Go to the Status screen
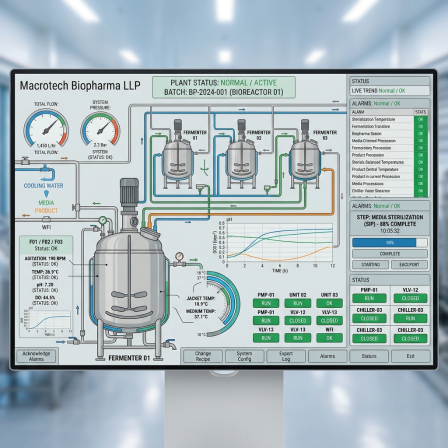 point(369,356)
